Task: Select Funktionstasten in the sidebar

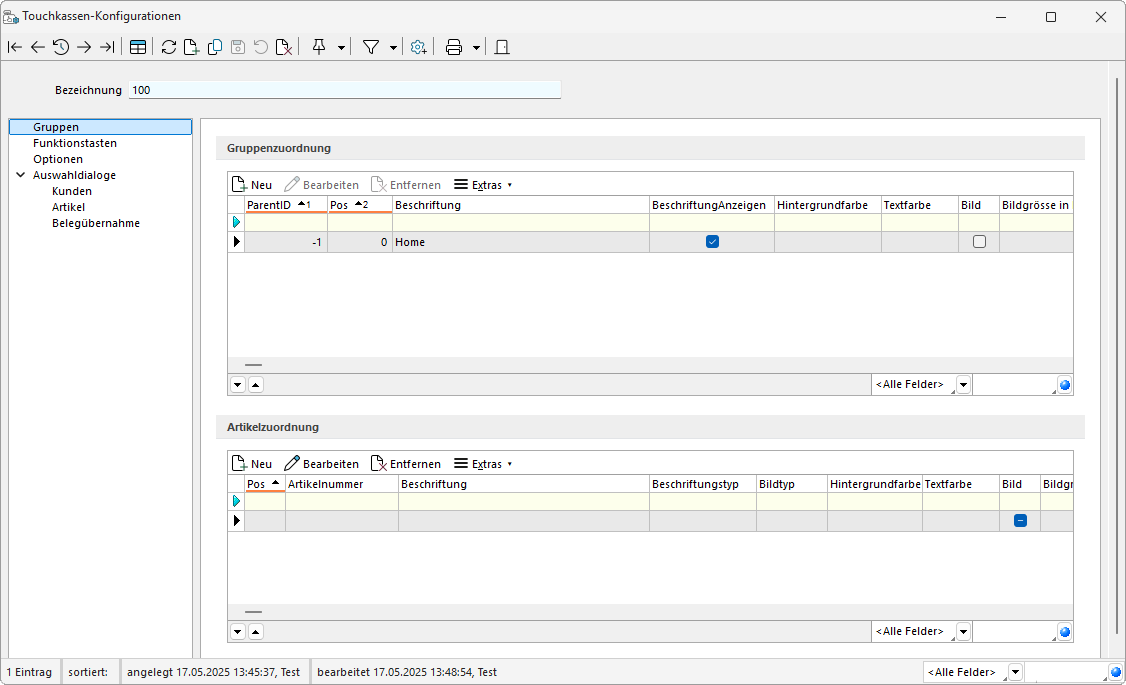Action: click(74, 143)
